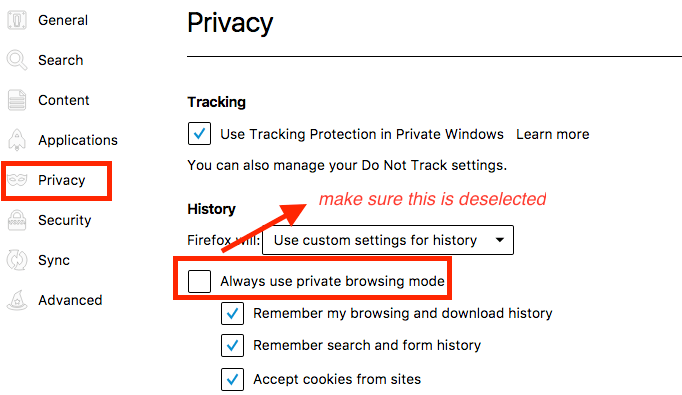
Task: Uncheck Remember my browsing and download history
Action: pos(232,313)
